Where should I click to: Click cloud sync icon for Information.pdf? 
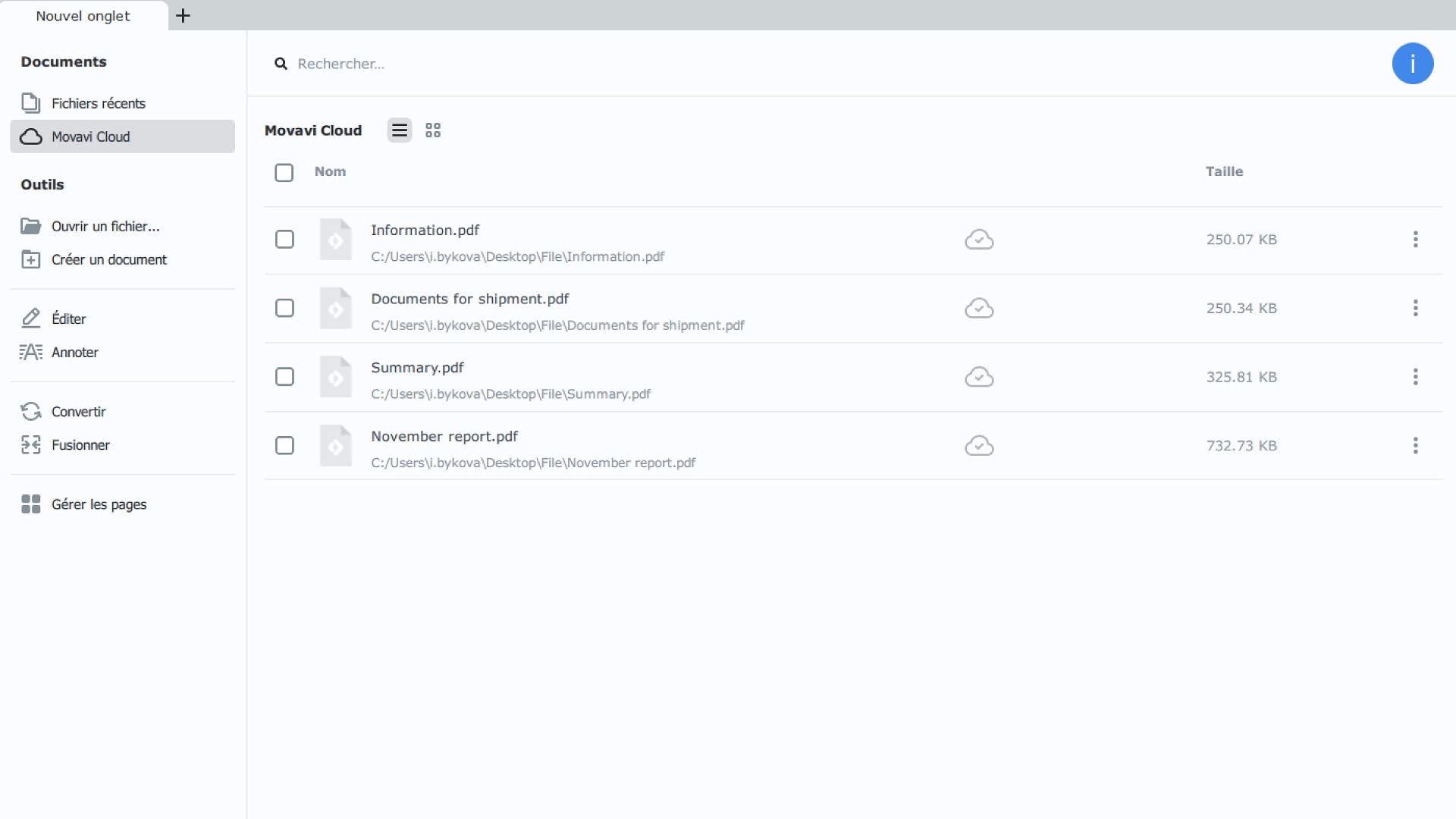click(979, 240)
